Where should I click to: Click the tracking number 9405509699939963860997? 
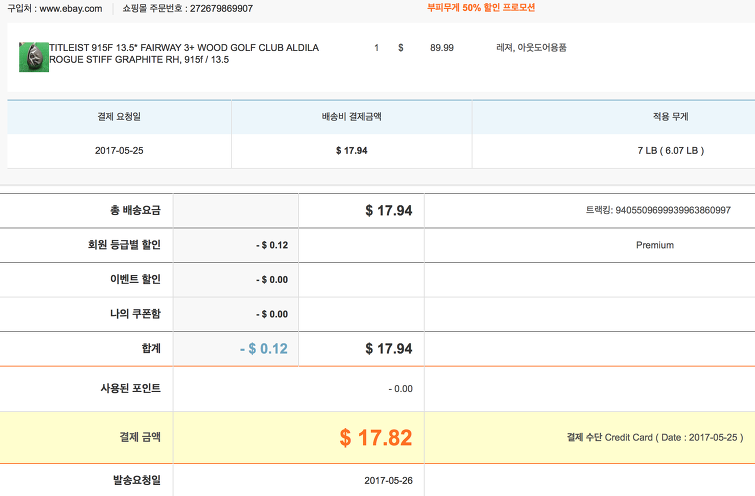(x=673, y=210)
